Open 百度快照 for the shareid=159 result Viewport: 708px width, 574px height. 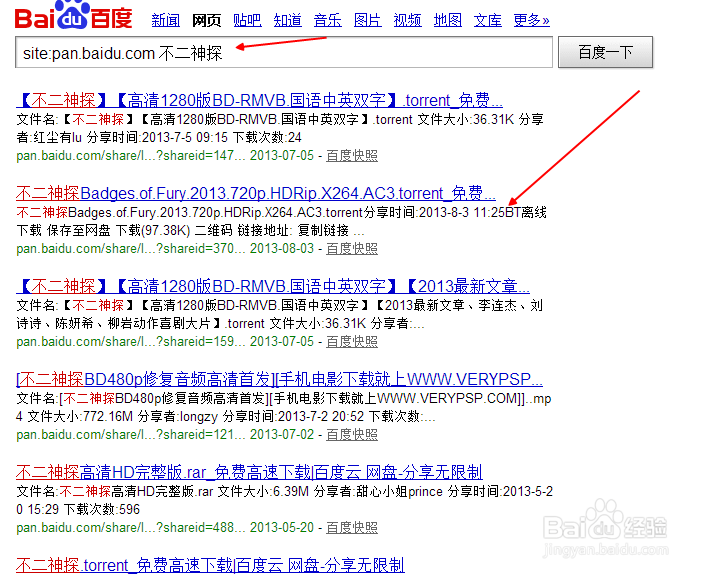pos(352,342)
